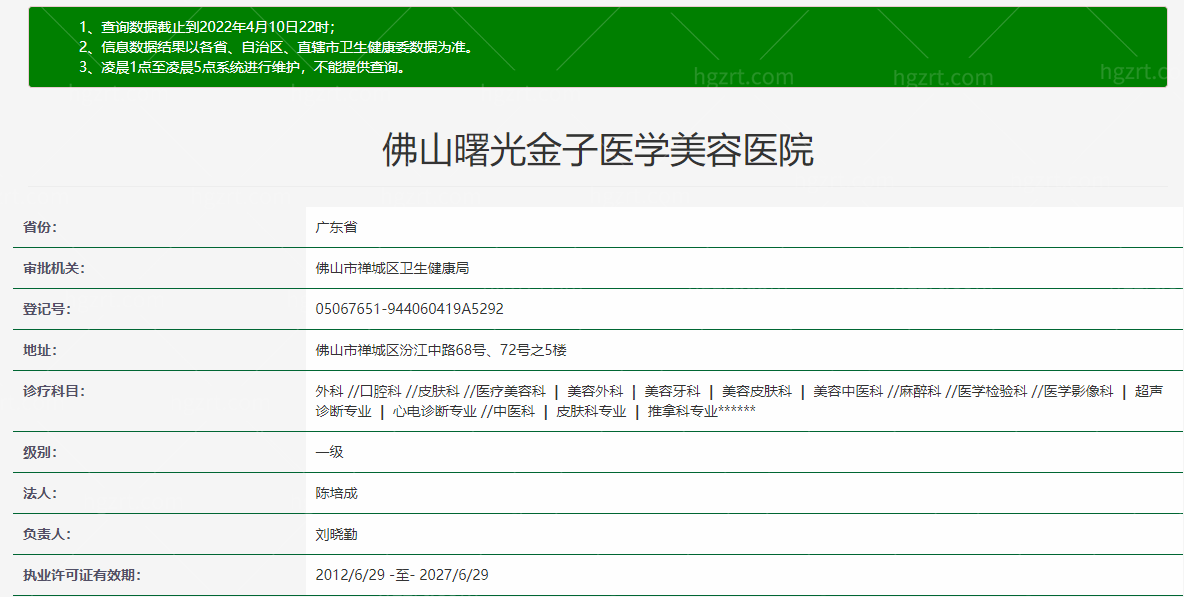Click the 省份 label
The image size is (1184, 597).
click(x=39, y=227)
